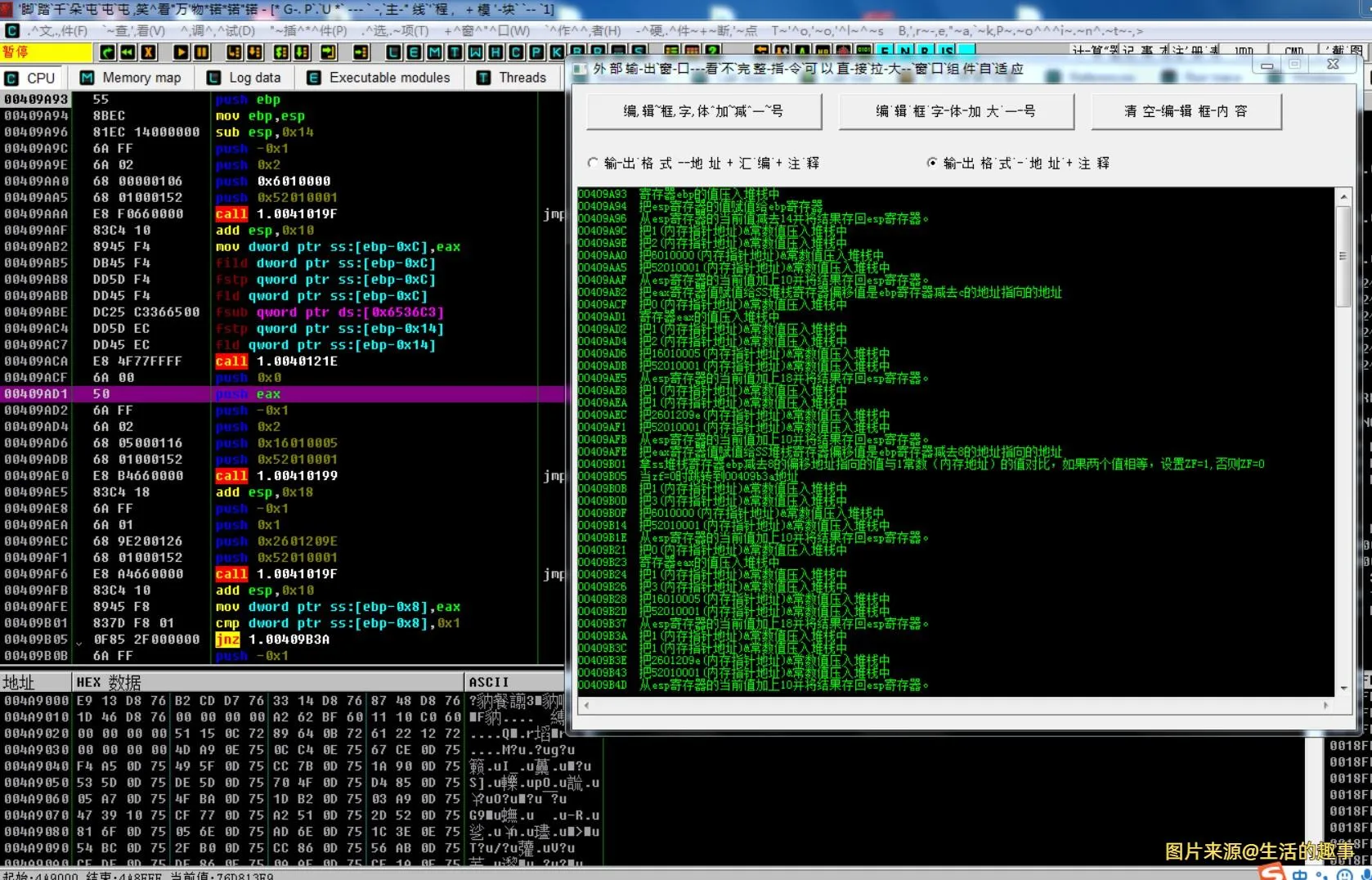Open the Windows list with W icon
Screen dimensions: 1372x880
[475, 52]
